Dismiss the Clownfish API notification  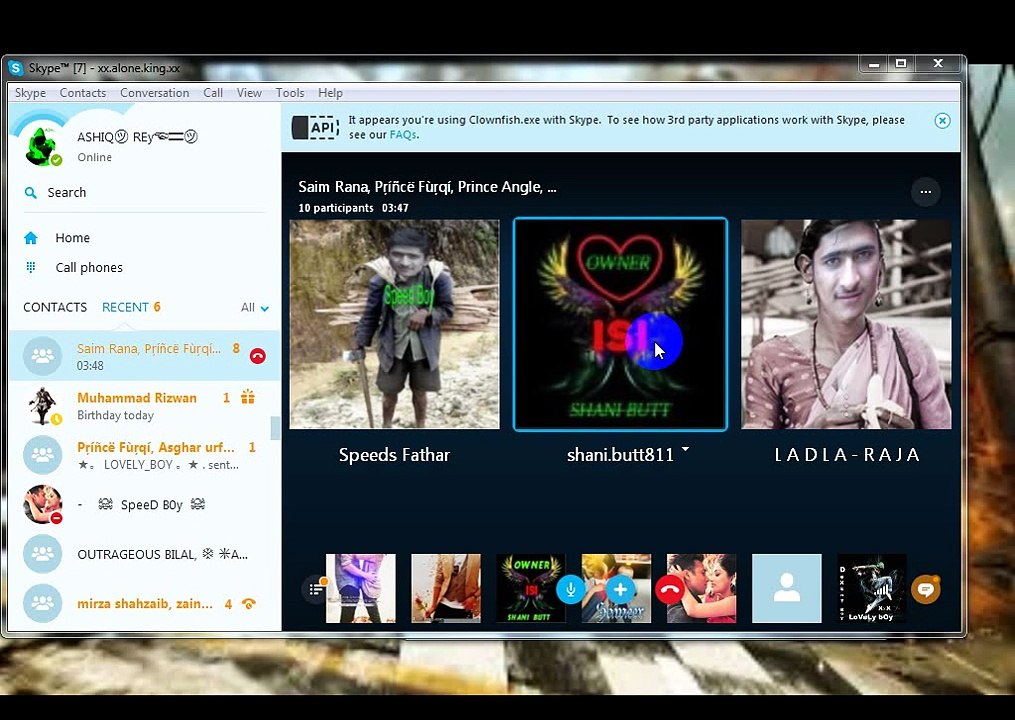942,120
